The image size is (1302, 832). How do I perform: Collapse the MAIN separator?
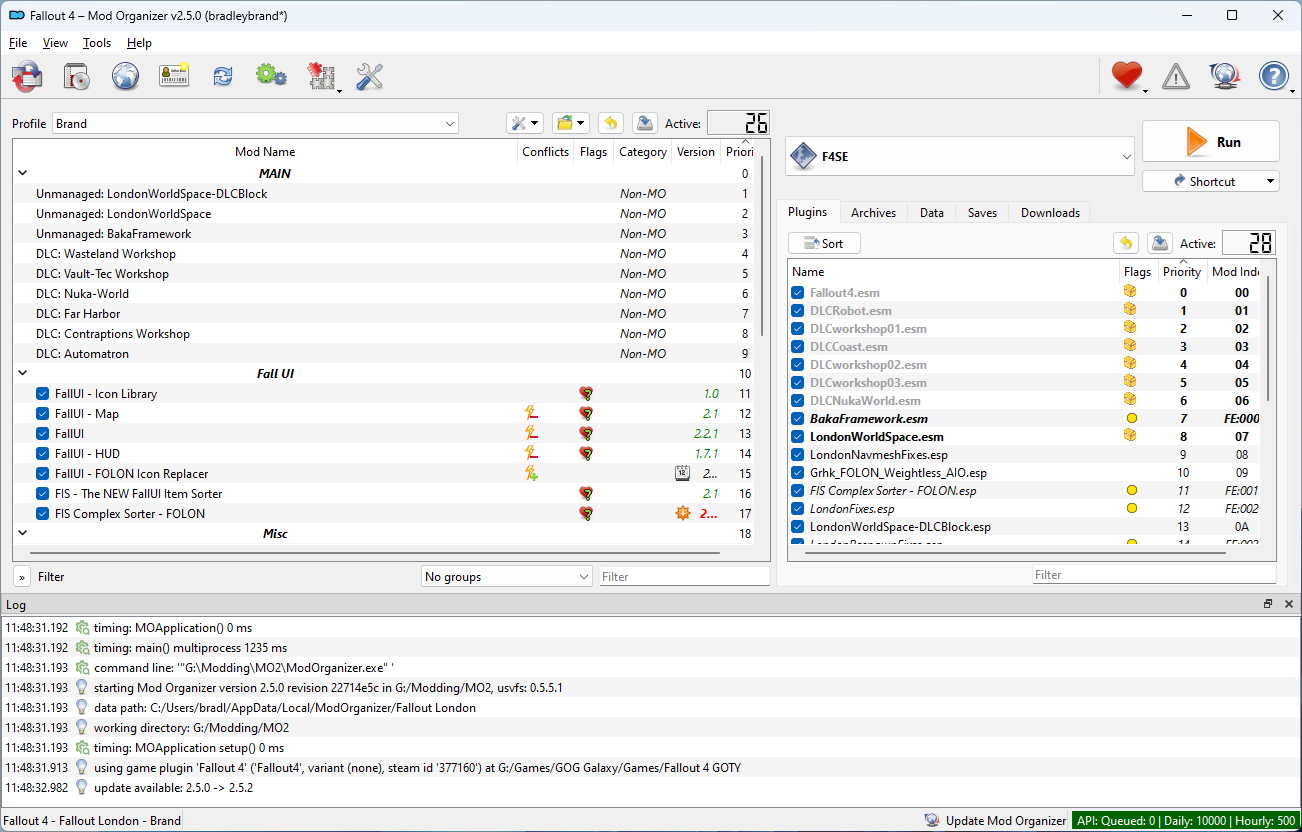(x=23, y=174)
